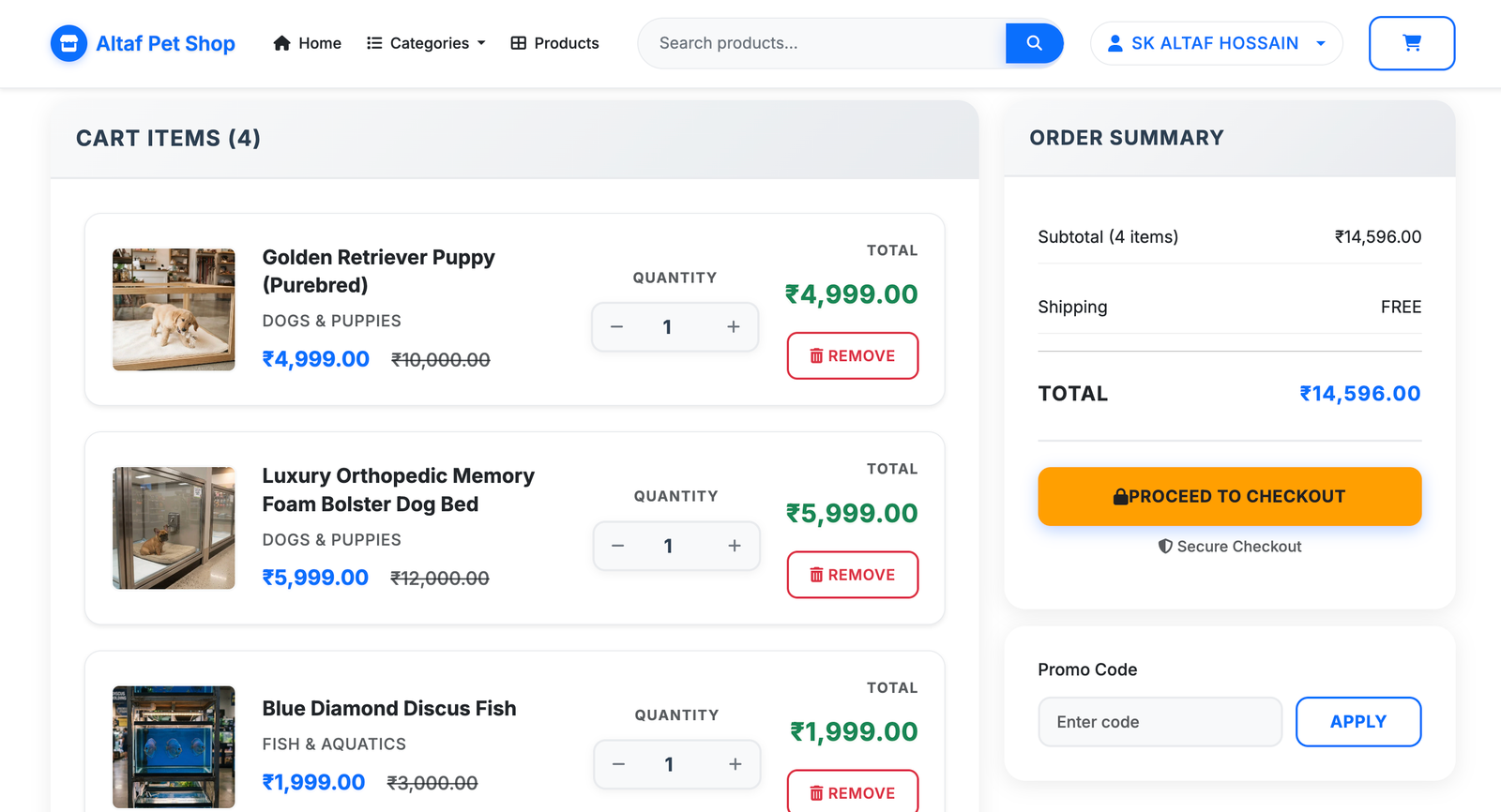Click the Blue Diamond Discus Fish title
Viewport: 1501px width, 812px height.
click(389, 708)
